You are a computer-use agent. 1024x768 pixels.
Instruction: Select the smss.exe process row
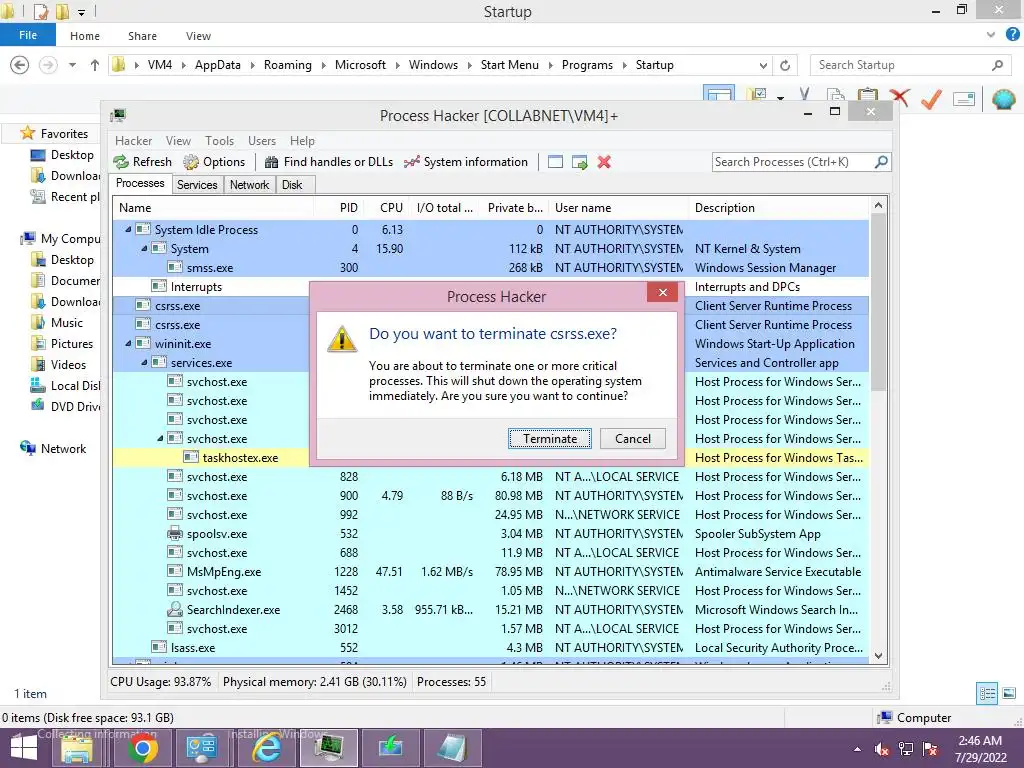tap(490, 268)
